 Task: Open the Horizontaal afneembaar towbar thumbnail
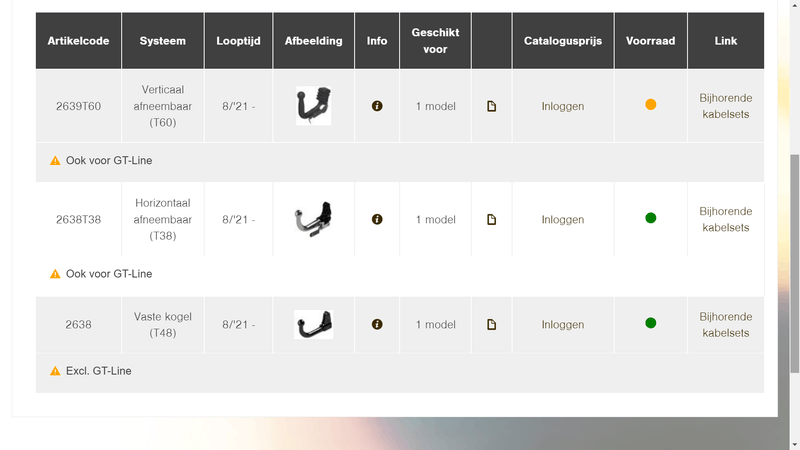tap(313, 219)
